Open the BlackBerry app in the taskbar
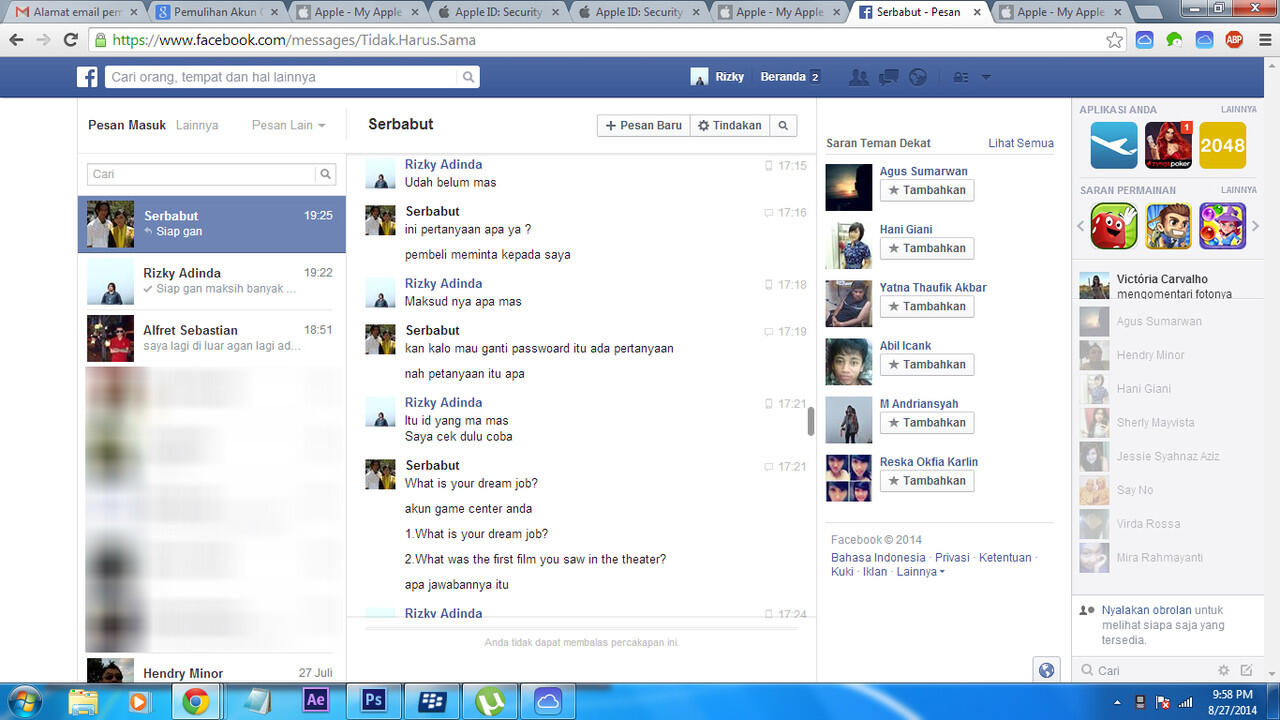Screen dimensions: 1280x720 [432, 700]
